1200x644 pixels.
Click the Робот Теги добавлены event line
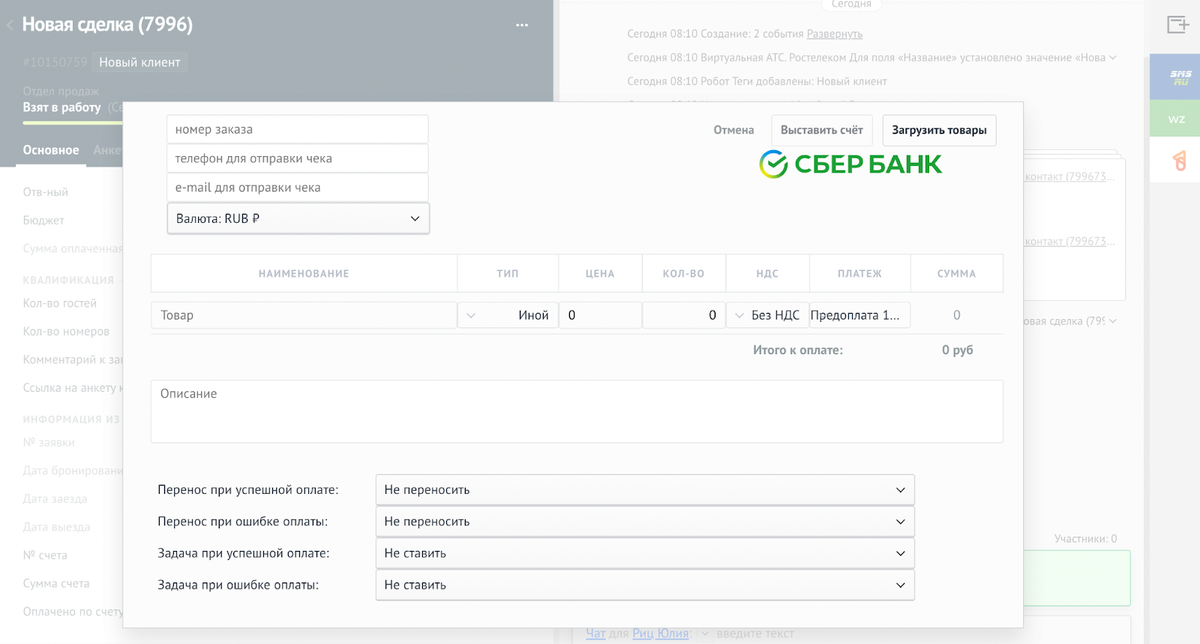tap(757, 81)
